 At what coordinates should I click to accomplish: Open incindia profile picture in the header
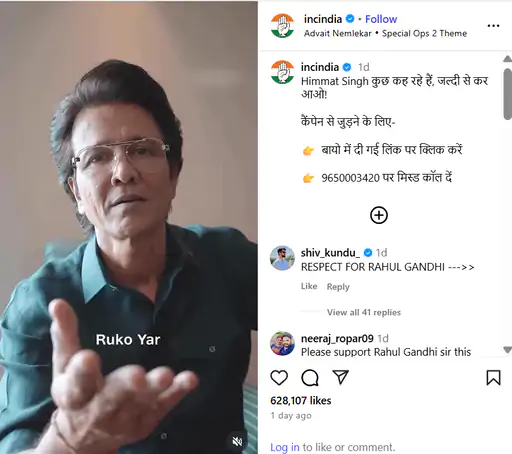coord(282,25)
